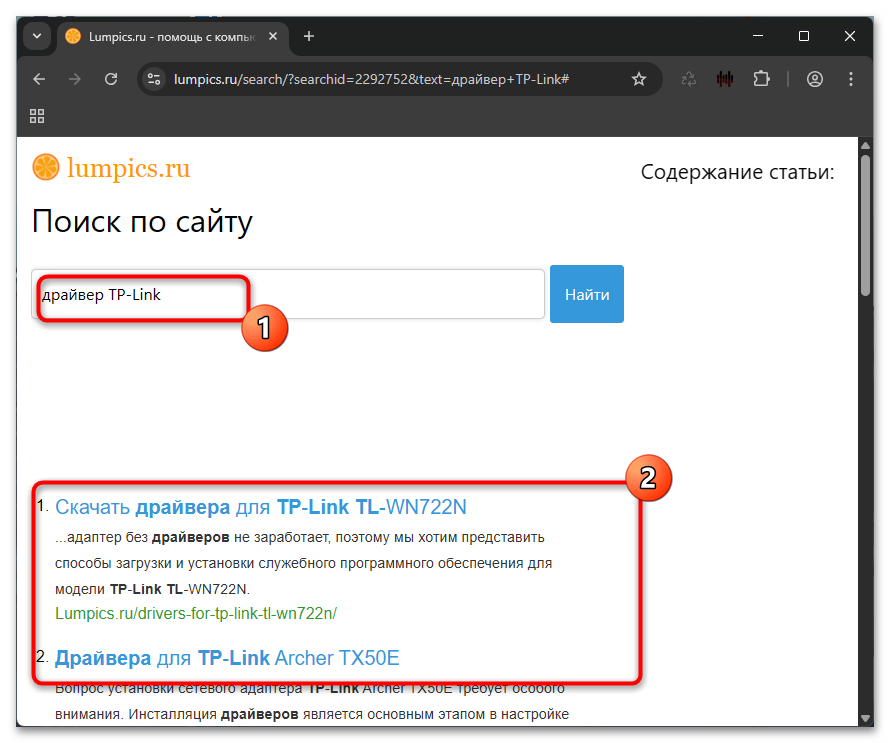Close the browser window
Image resolution: width=890 pixels, height=743 pixels.
[850, 36]
